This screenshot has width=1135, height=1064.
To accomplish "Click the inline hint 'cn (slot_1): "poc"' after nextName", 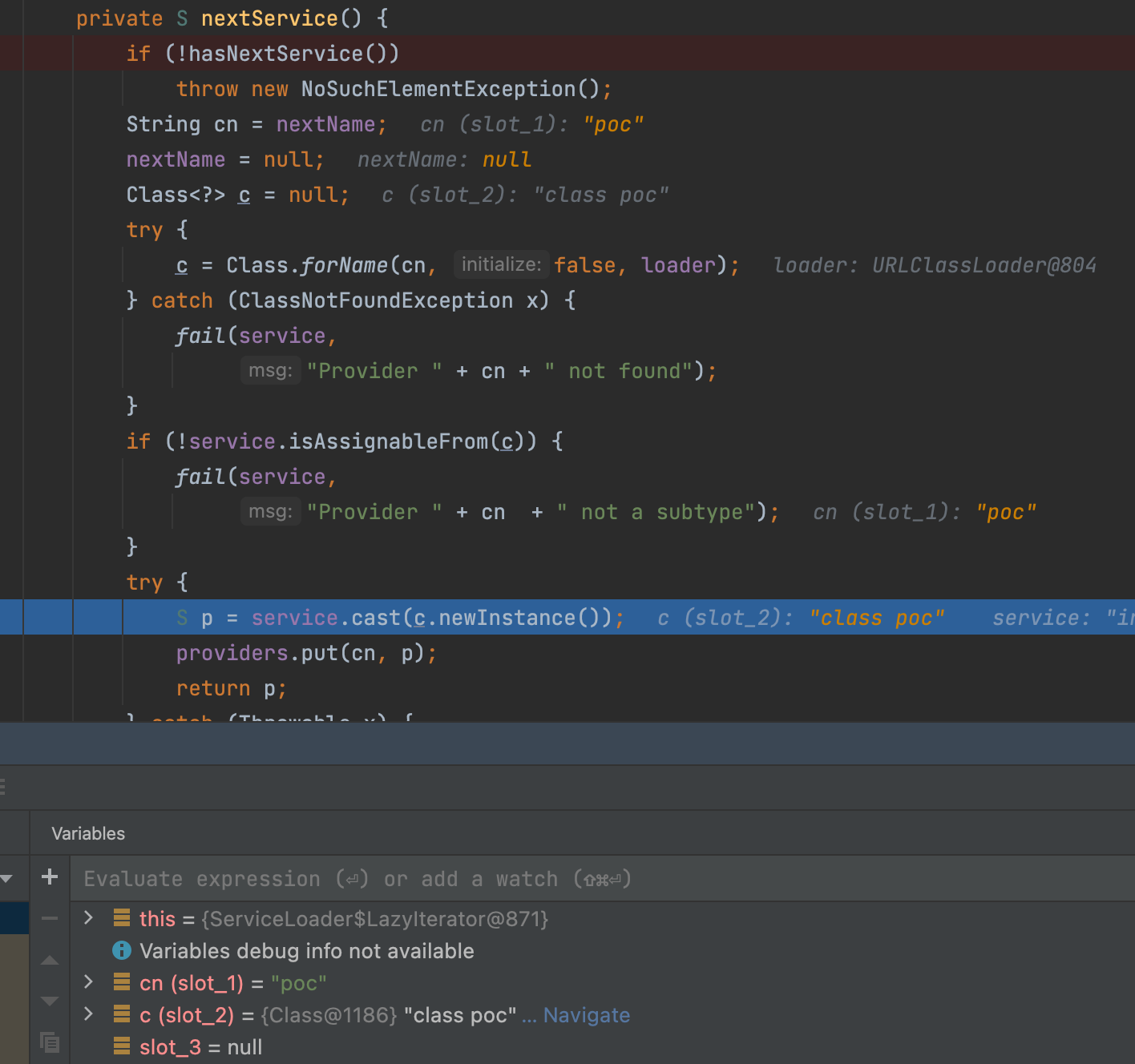I will tap(532, 124).
